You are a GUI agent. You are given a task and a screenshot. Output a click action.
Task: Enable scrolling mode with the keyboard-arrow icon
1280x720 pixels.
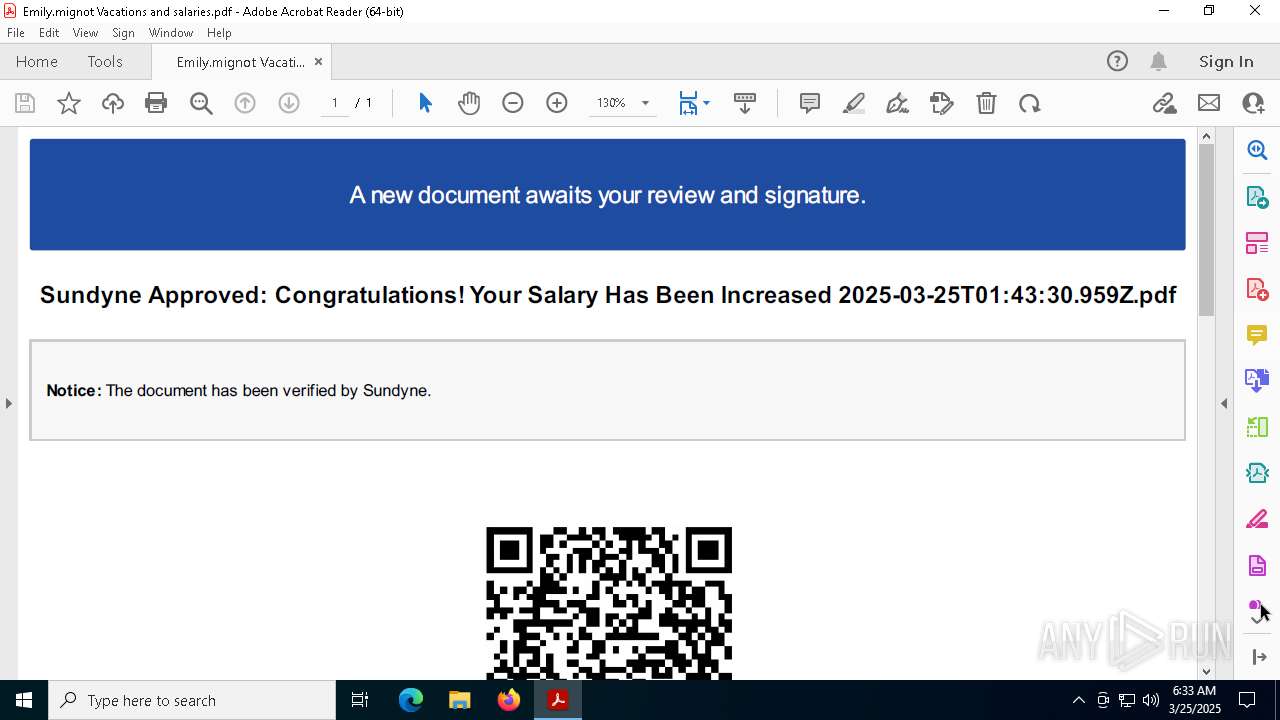[745, 103]
